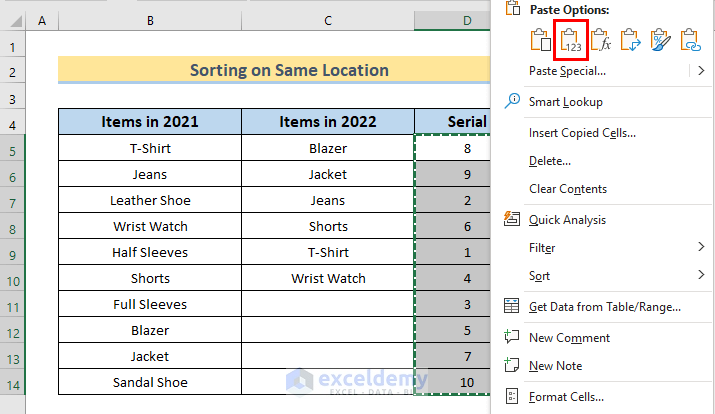This screenshot has width=715, height=414.
Task: Click the cell containing Leather Shoe
Action: click(x=149, y=200)
